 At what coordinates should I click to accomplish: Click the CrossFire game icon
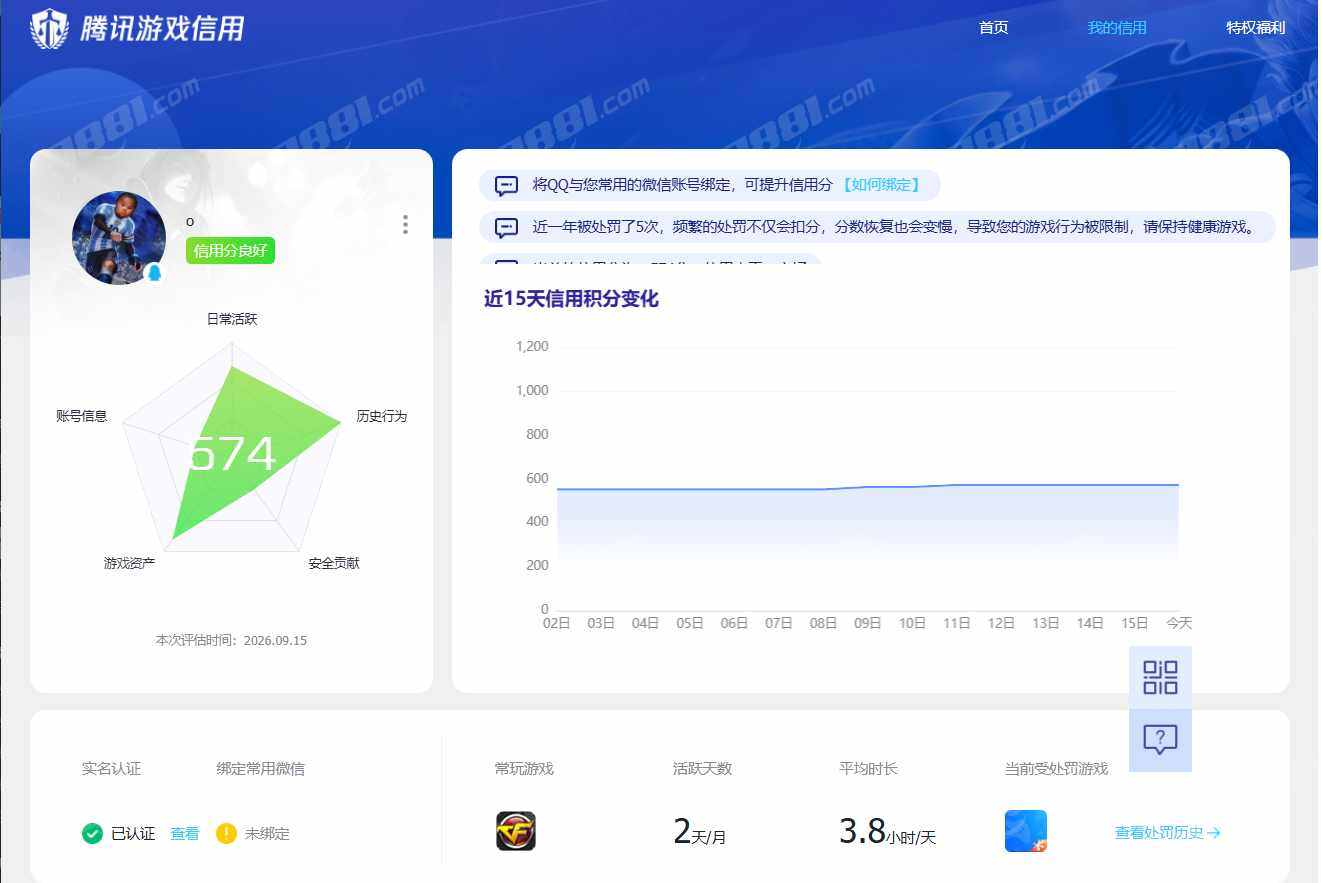(516, 831)
